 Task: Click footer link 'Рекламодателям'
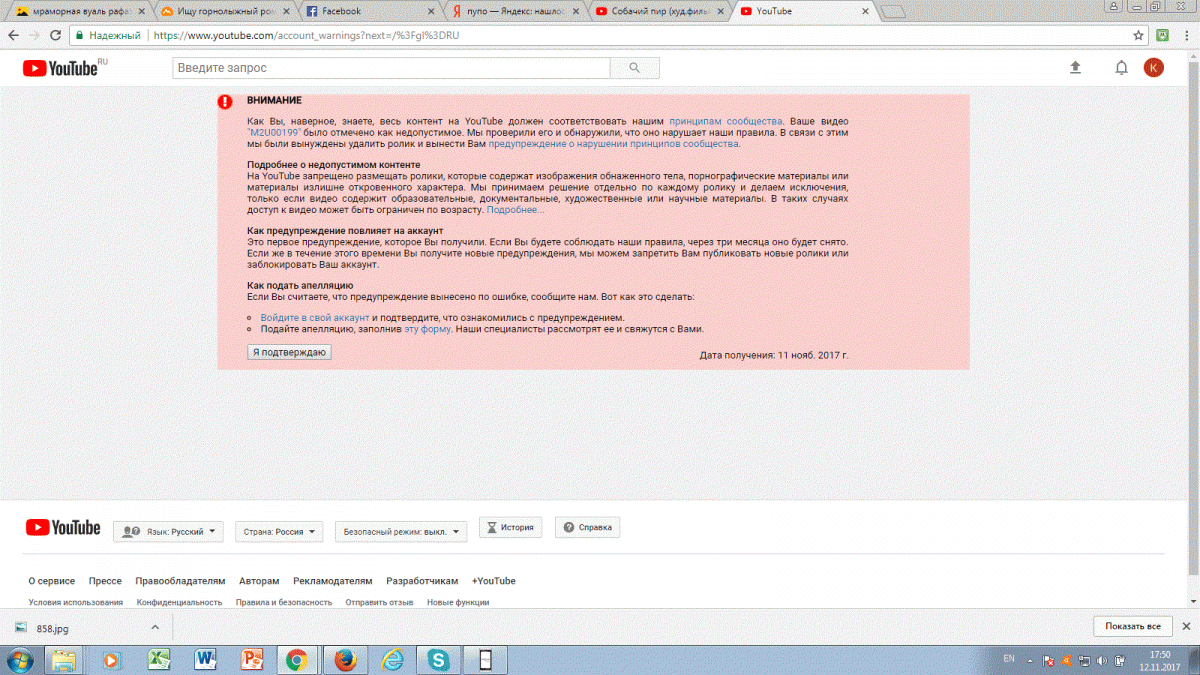pyautogui.click(x=332, y=581)
